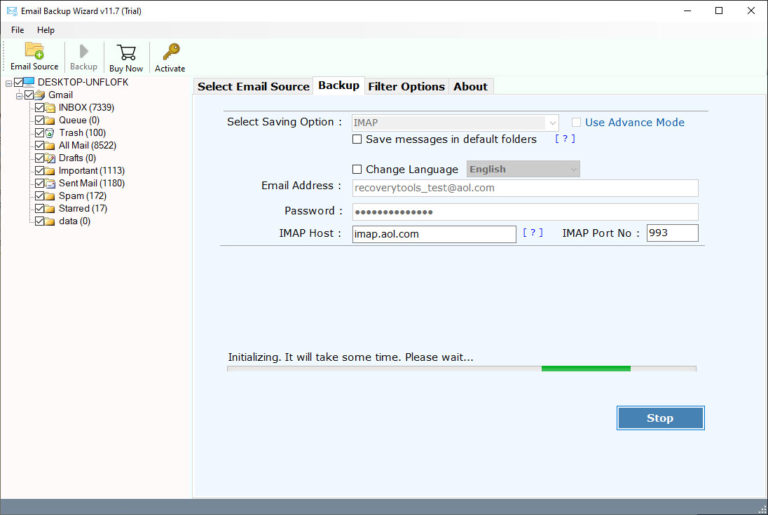This screenshot has height=515, width=768.
Task: Uncheck the Gmail checkbox
Action: 29,95
